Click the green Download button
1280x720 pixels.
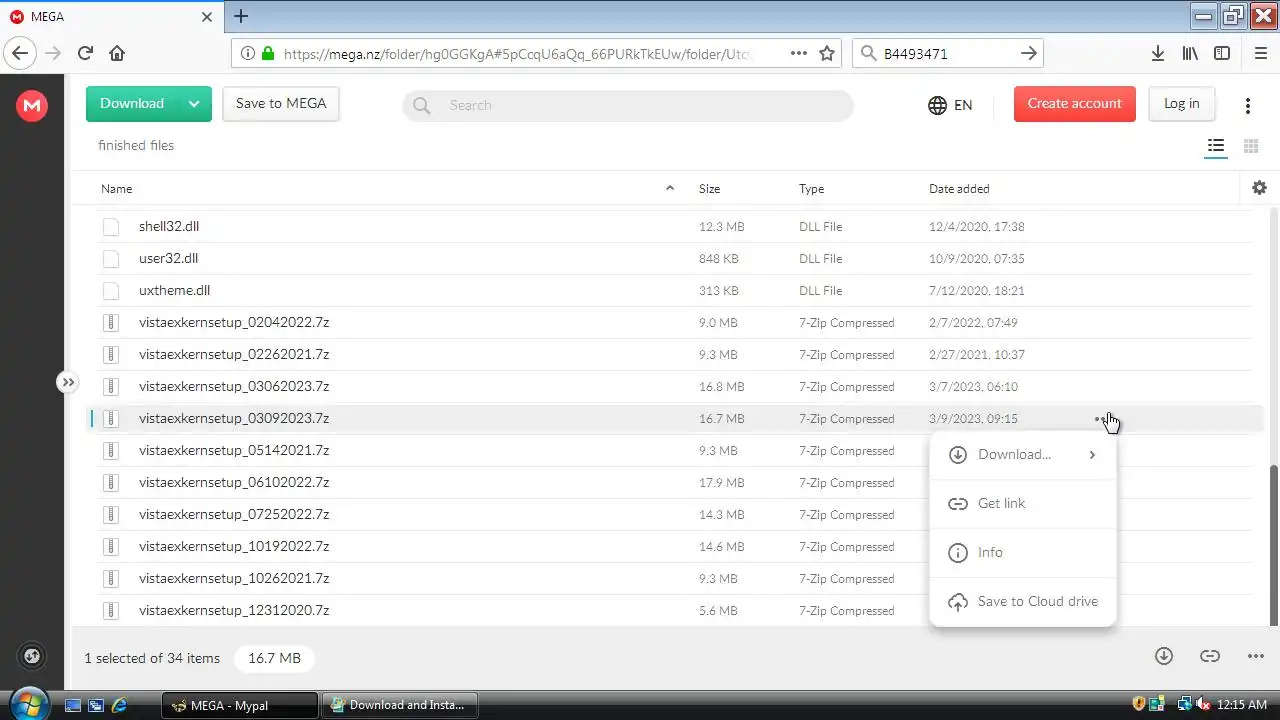click(x=132, y=104)
